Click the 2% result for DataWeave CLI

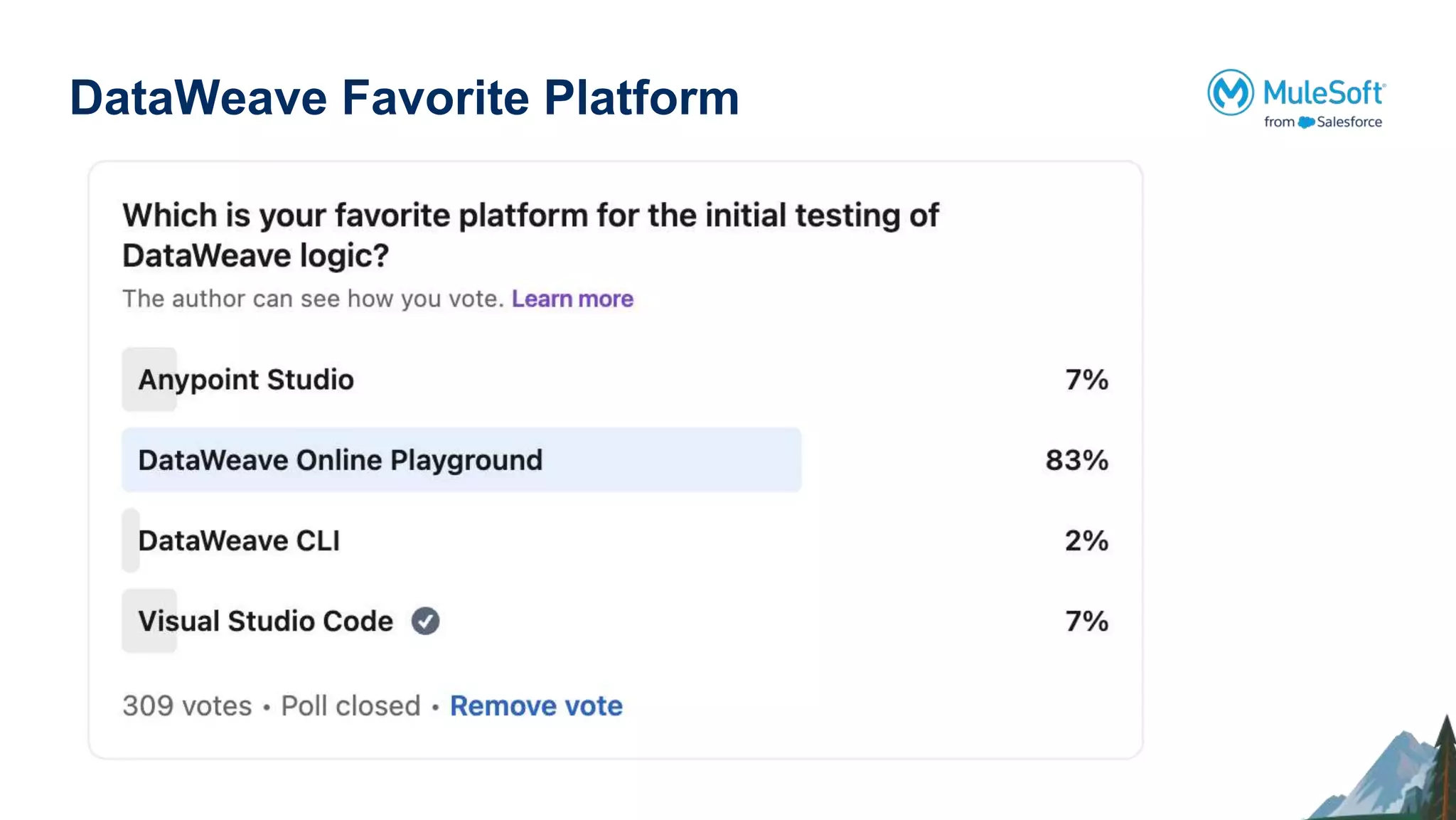click(x=1086, y=541)
